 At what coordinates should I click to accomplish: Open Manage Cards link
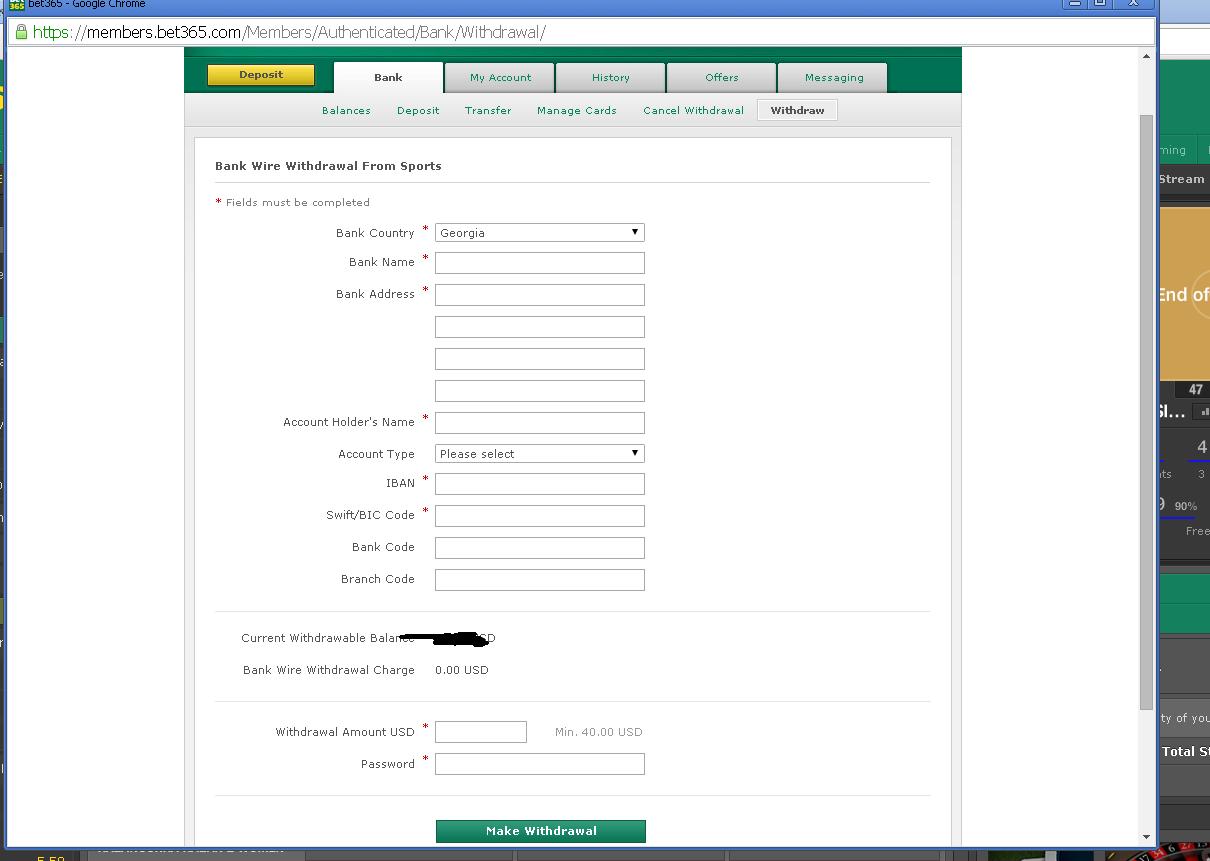pyautogui.click(x=577, y=111)
